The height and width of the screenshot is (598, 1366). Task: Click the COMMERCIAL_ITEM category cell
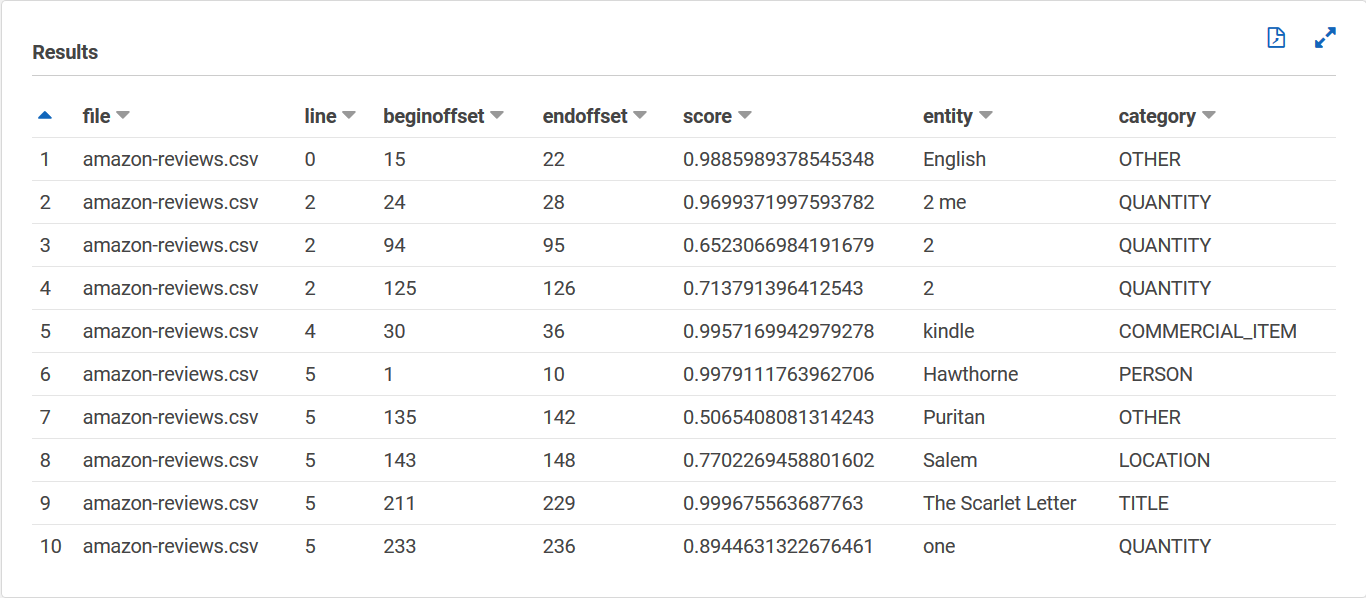pyautogui.click(x=1207, y=331)
